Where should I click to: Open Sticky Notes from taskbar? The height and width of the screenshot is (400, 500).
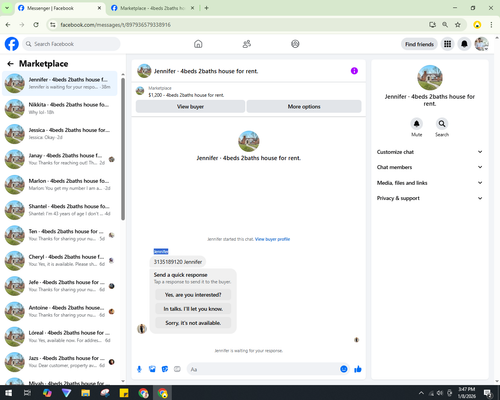pos(124,393)
